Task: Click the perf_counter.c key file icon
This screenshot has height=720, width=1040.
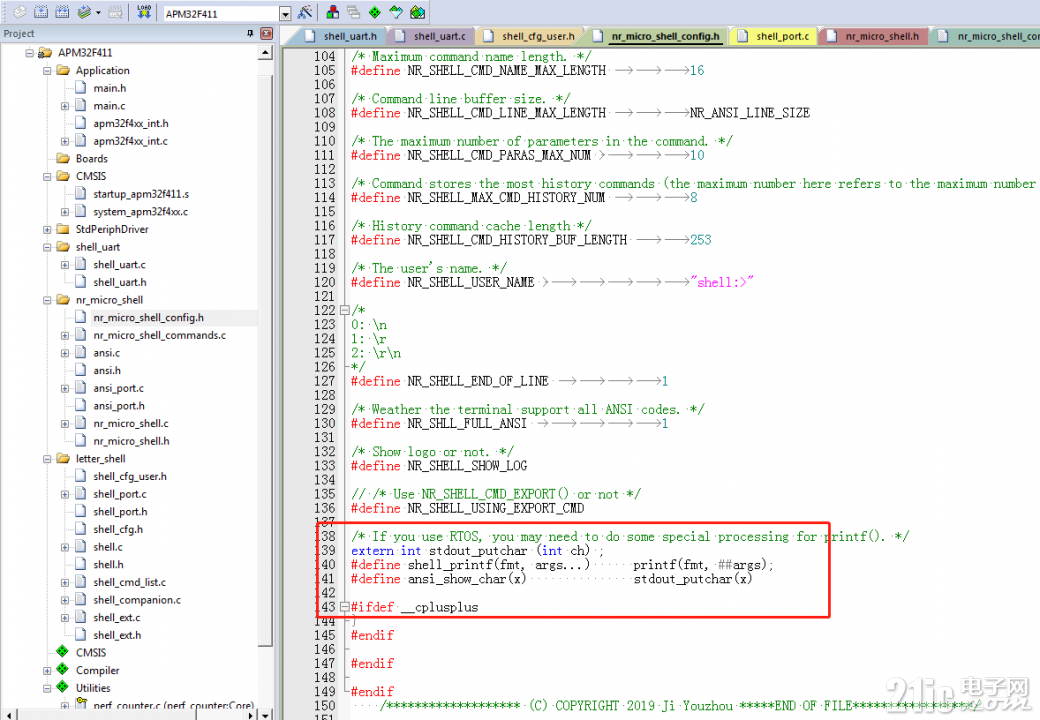Action: [82, 704]
